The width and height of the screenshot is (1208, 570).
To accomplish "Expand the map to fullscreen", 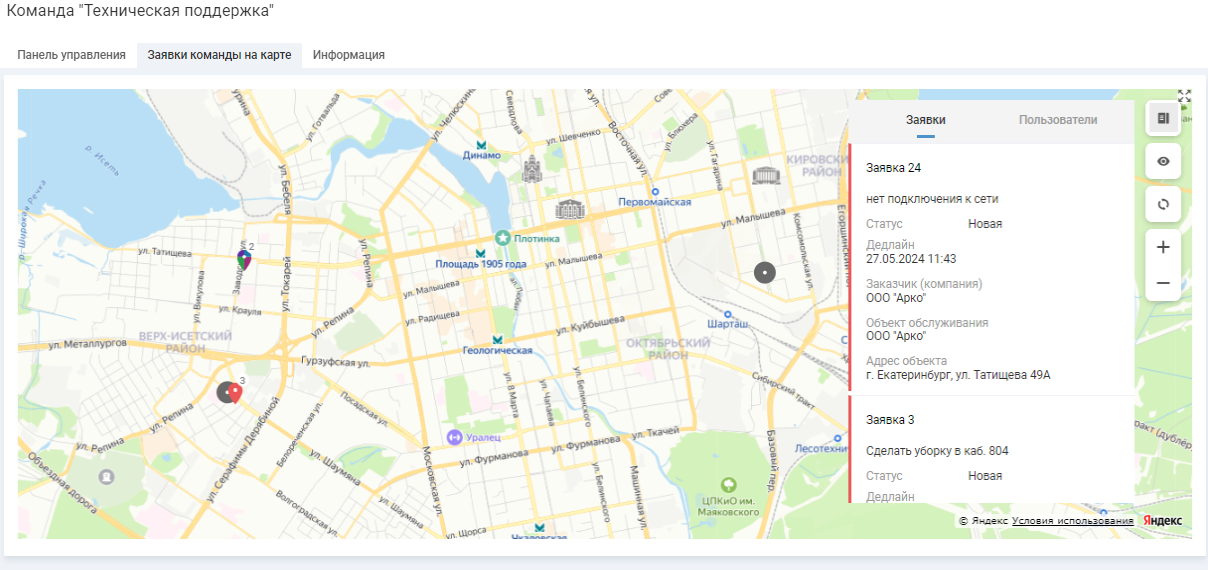I will click(1184, 96).
